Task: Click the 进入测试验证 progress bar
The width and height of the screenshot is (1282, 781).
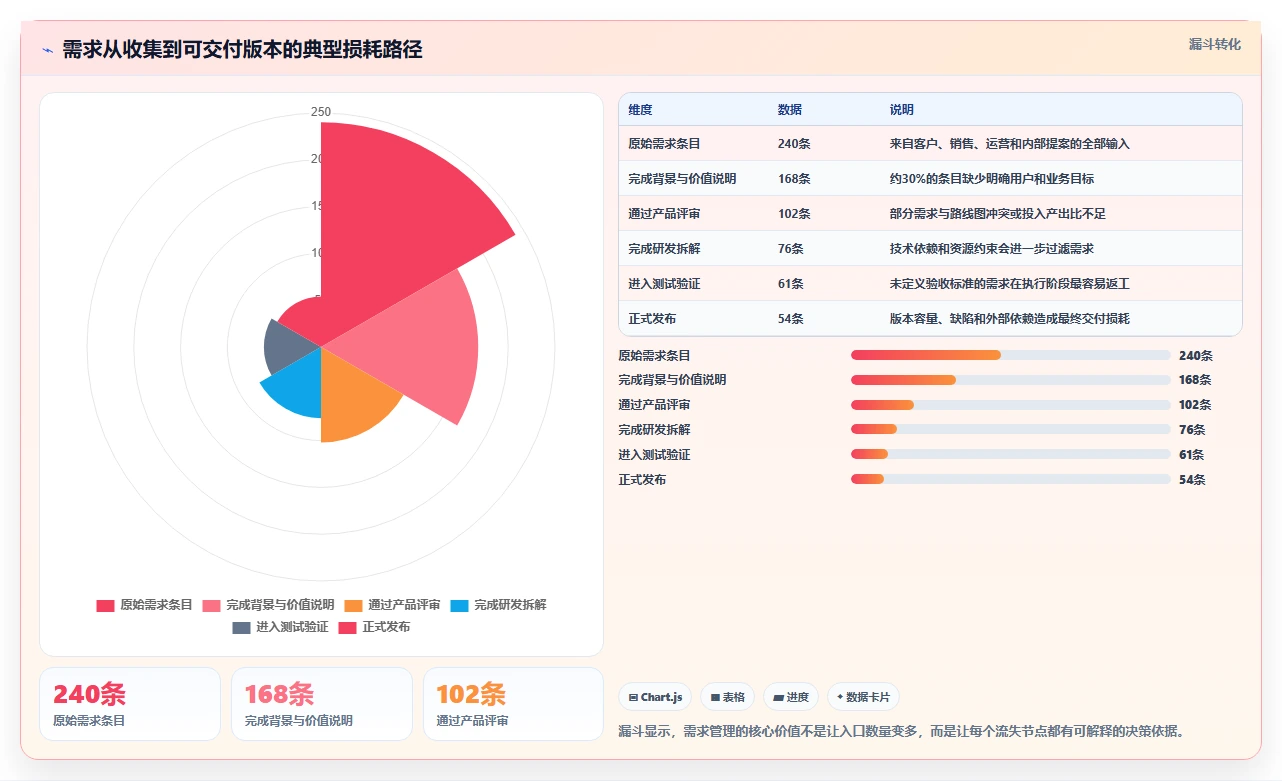Action: point(1010,454)
